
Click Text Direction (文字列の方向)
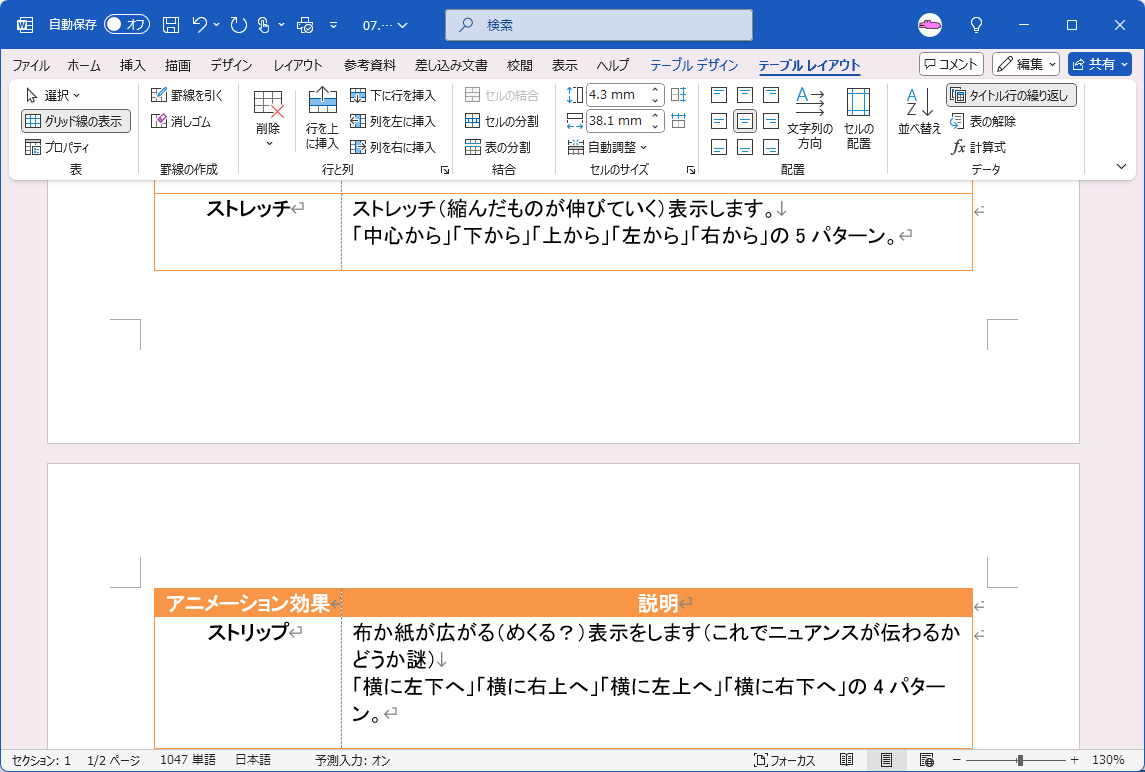pos(810,119)
